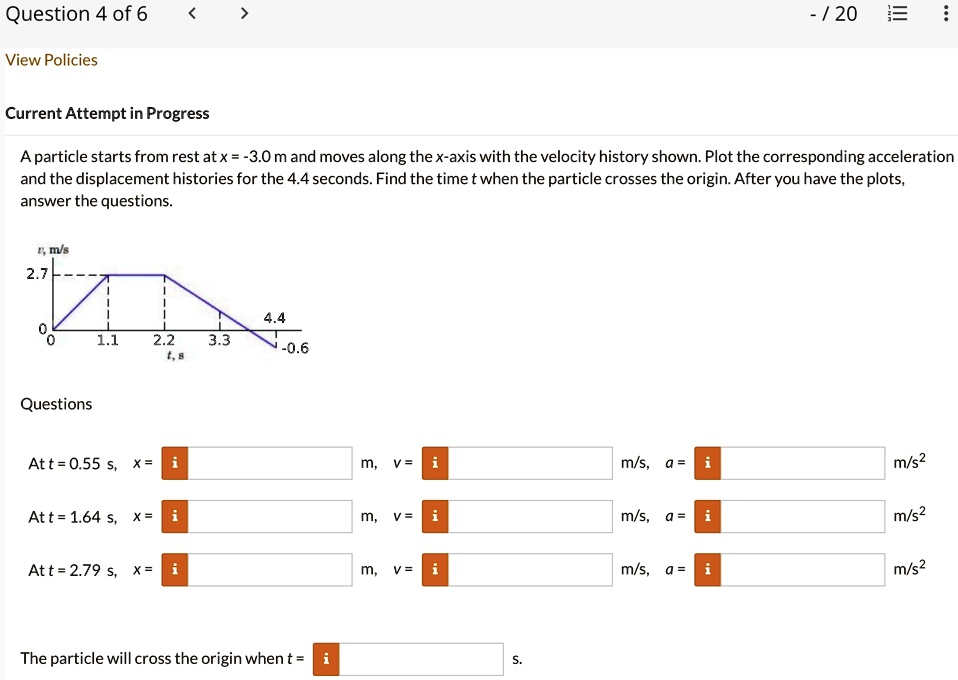The width and height of the screenshot is (958, 680).
Task: Click the info icon beside x at t = 2.79 s
Action: pyautogui.click(x=173, y=569)
